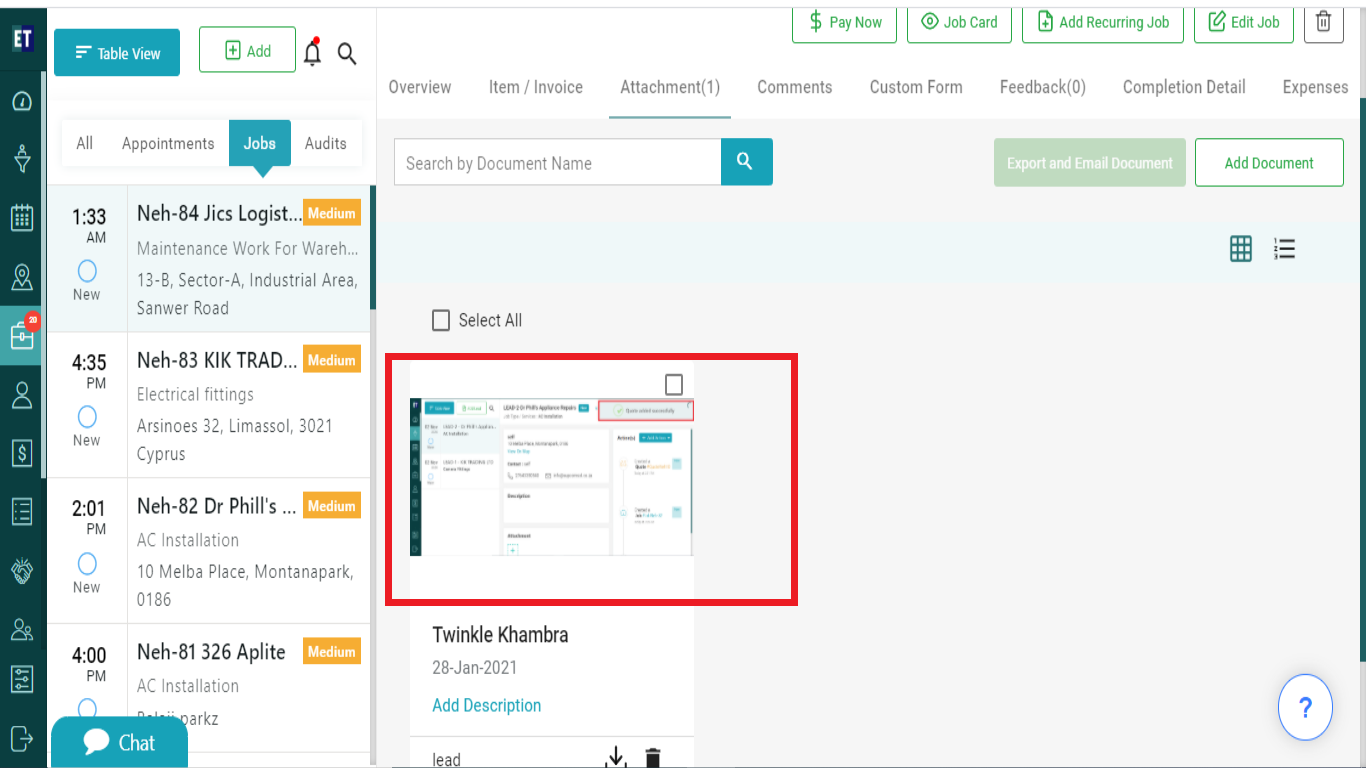Open the dashboard gauge icon in sidebar
Image resolution: width=1366 pixels, height=768 pixels.
tap(22, 101)
